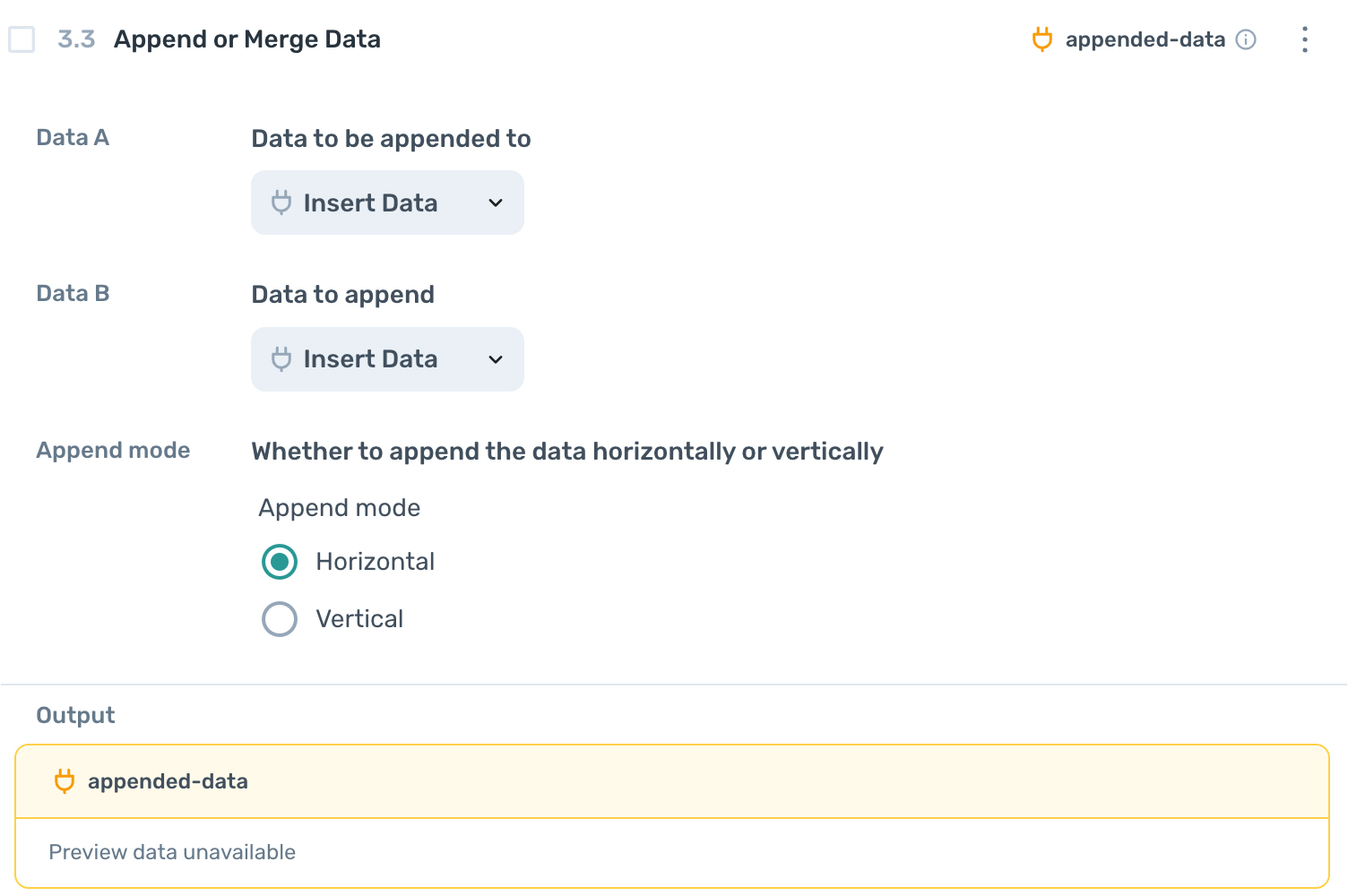This screenshot has width=1348, height=896.
Task: Click the plug icon inside Data B's Insert Data button
Action: tap(281, 358)
